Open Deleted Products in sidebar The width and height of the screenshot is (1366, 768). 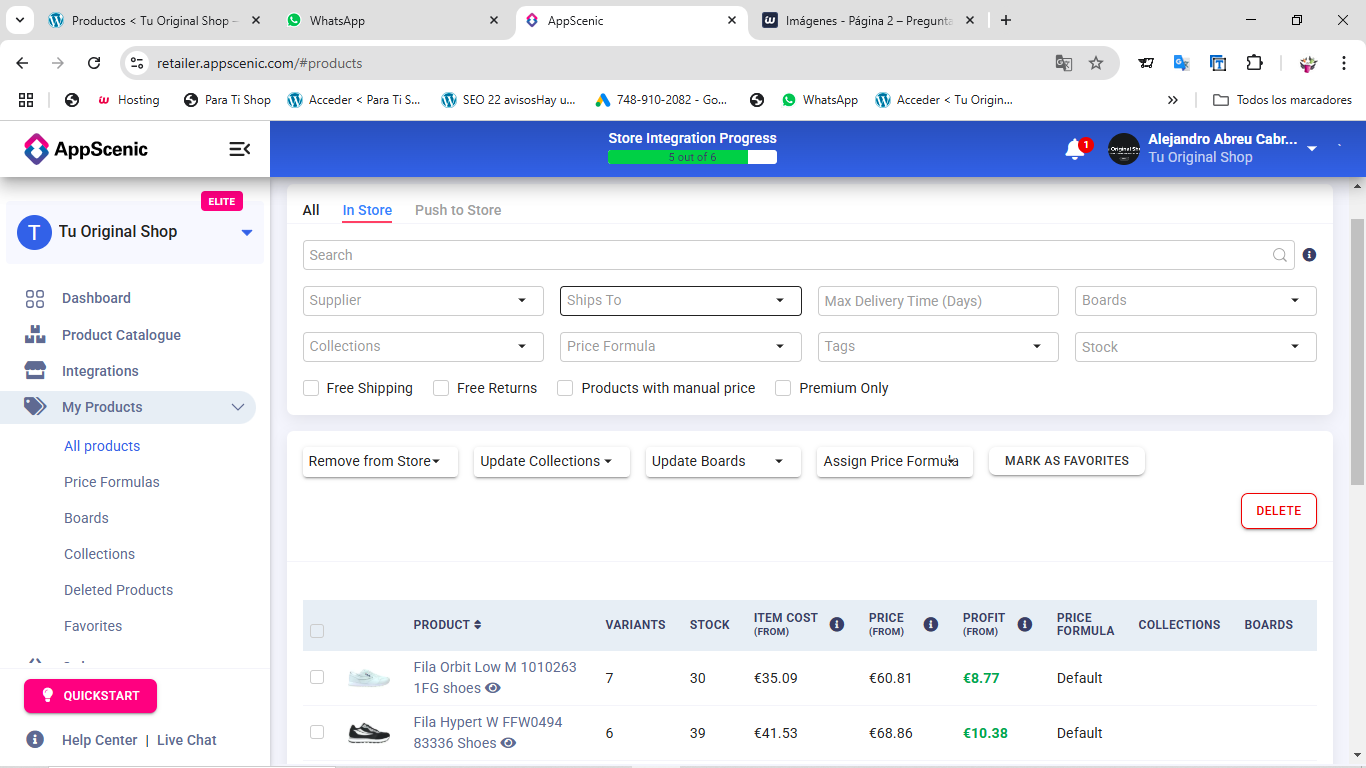[x=118, y=590]
